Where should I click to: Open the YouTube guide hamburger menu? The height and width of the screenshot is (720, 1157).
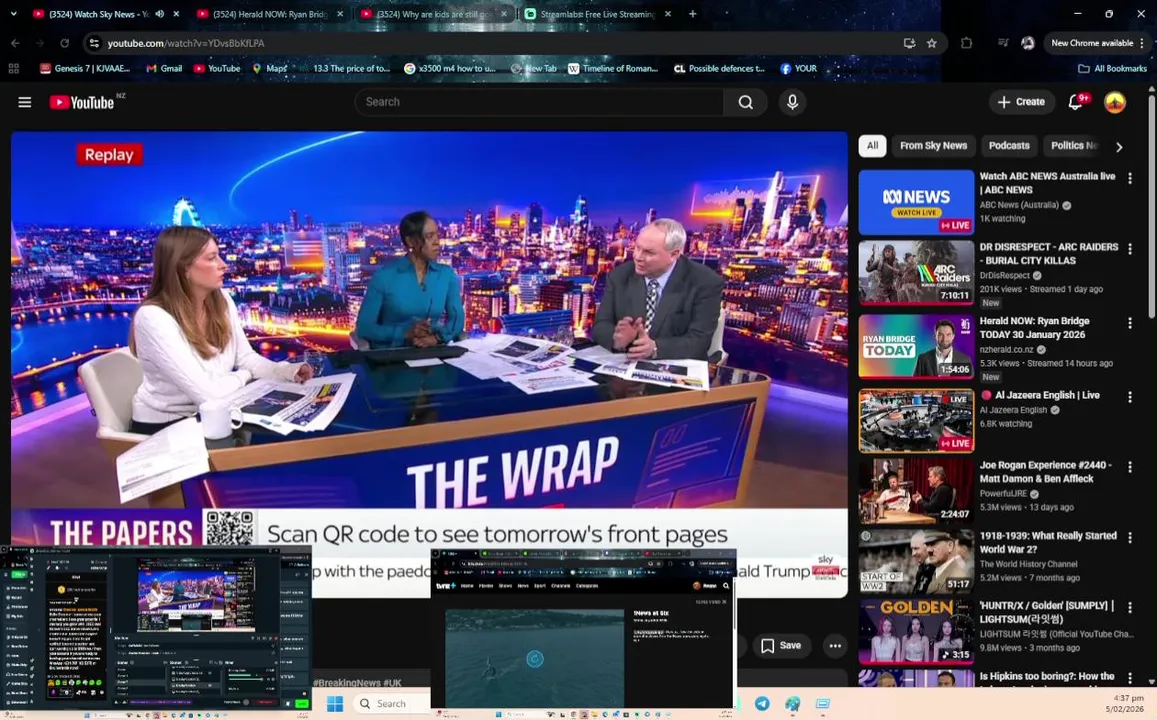[24, 102]
